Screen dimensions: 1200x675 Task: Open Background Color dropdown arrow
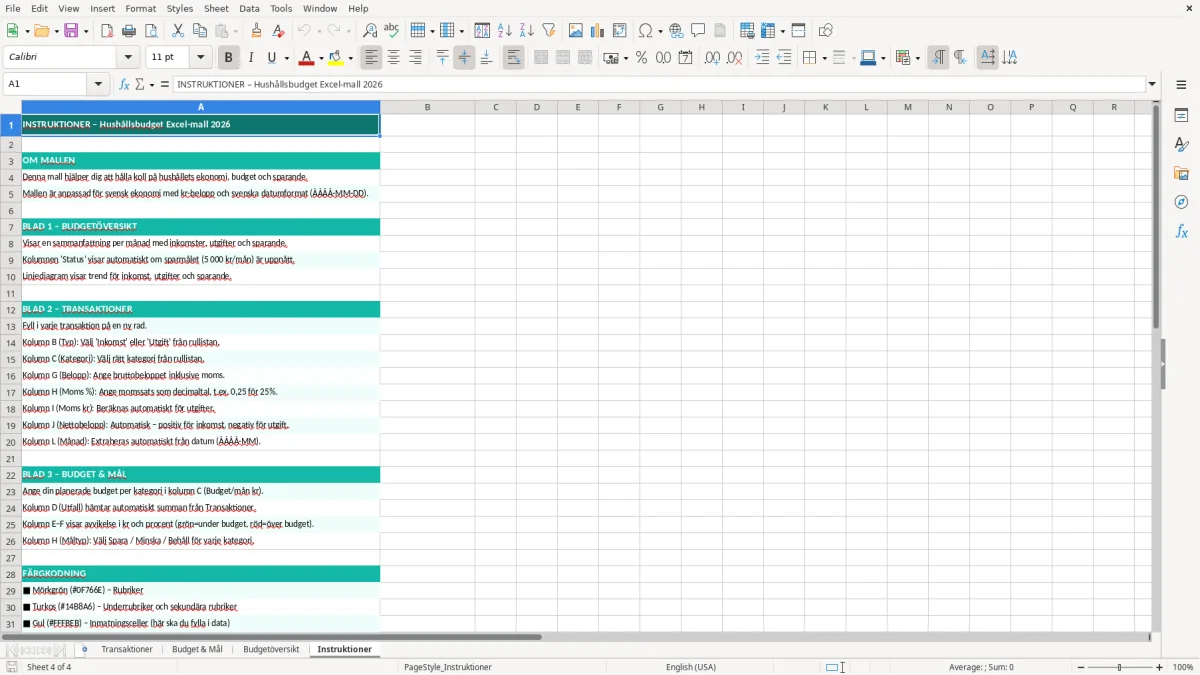pos(350,58)
